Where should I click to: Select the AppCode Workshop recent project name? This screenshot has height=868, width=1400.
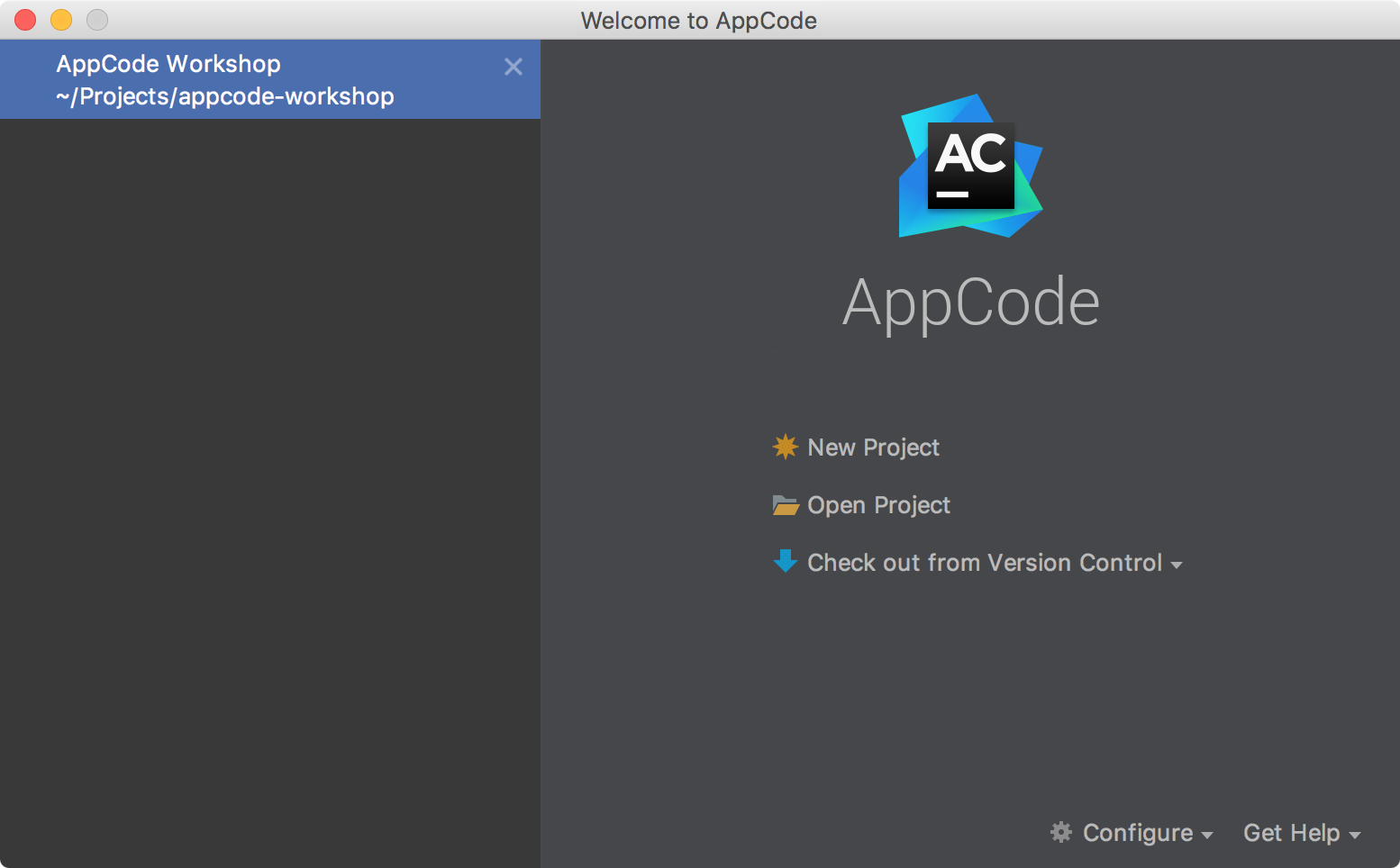click(168, 64)
